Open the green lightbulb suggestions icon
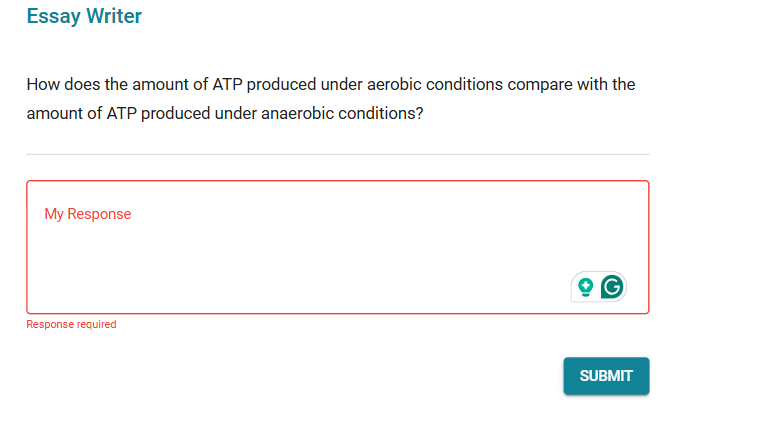 586,287
